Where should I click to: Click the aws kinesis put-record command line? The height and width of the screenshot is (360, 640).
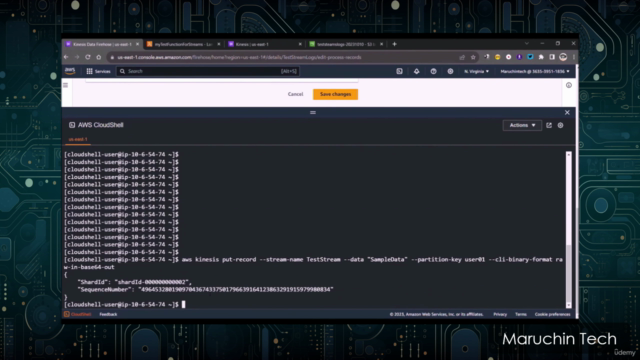tap(313, 263)
